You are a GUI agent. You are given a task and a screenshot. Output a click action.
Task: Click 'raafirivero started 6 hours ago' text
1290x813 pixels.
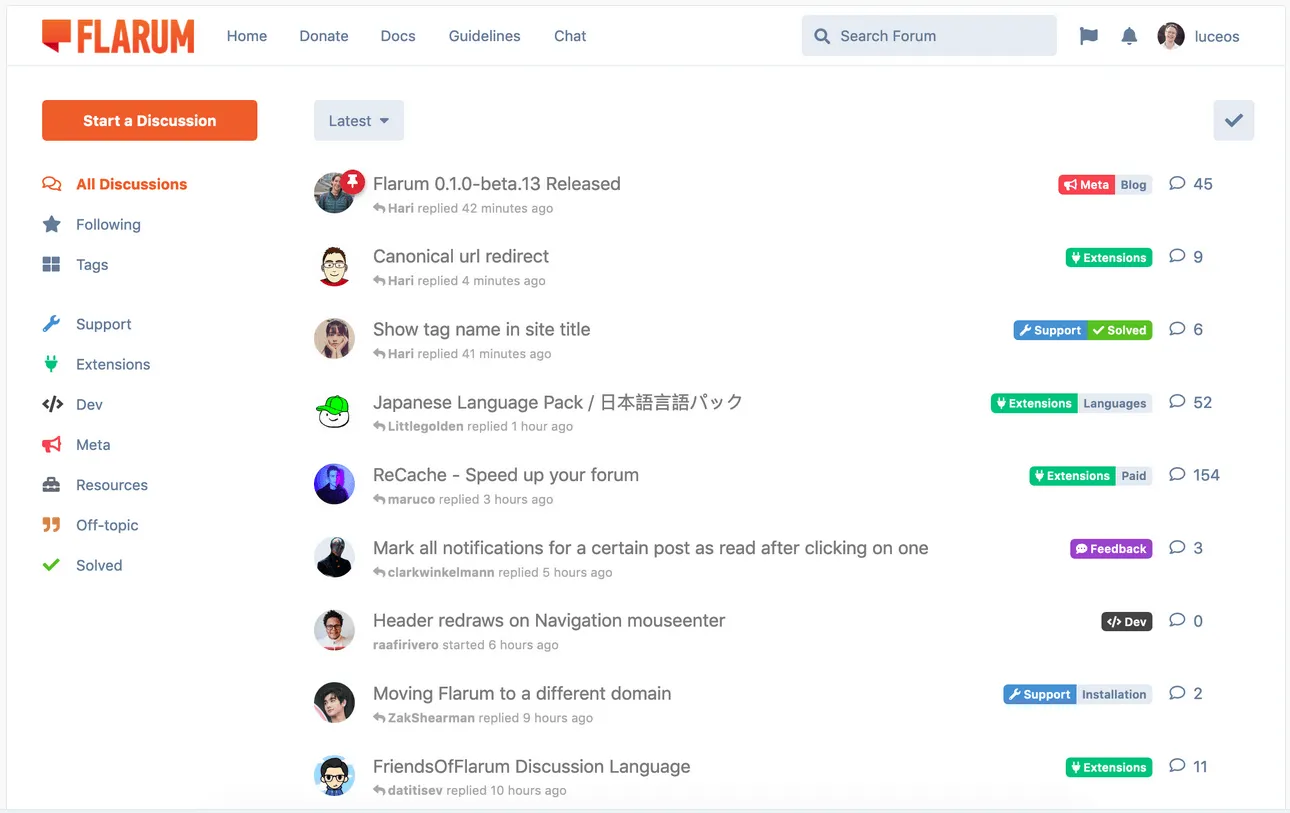click(466, 645)
